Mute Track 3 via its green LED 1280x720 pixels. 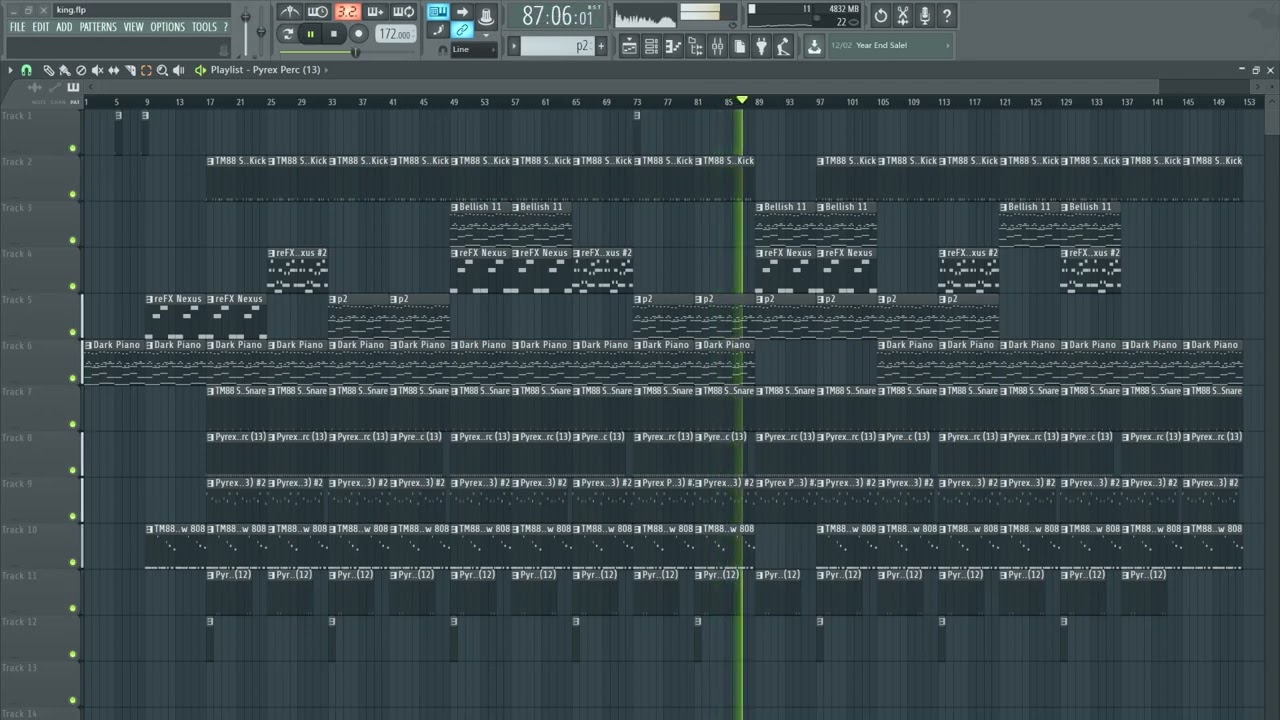73,240
